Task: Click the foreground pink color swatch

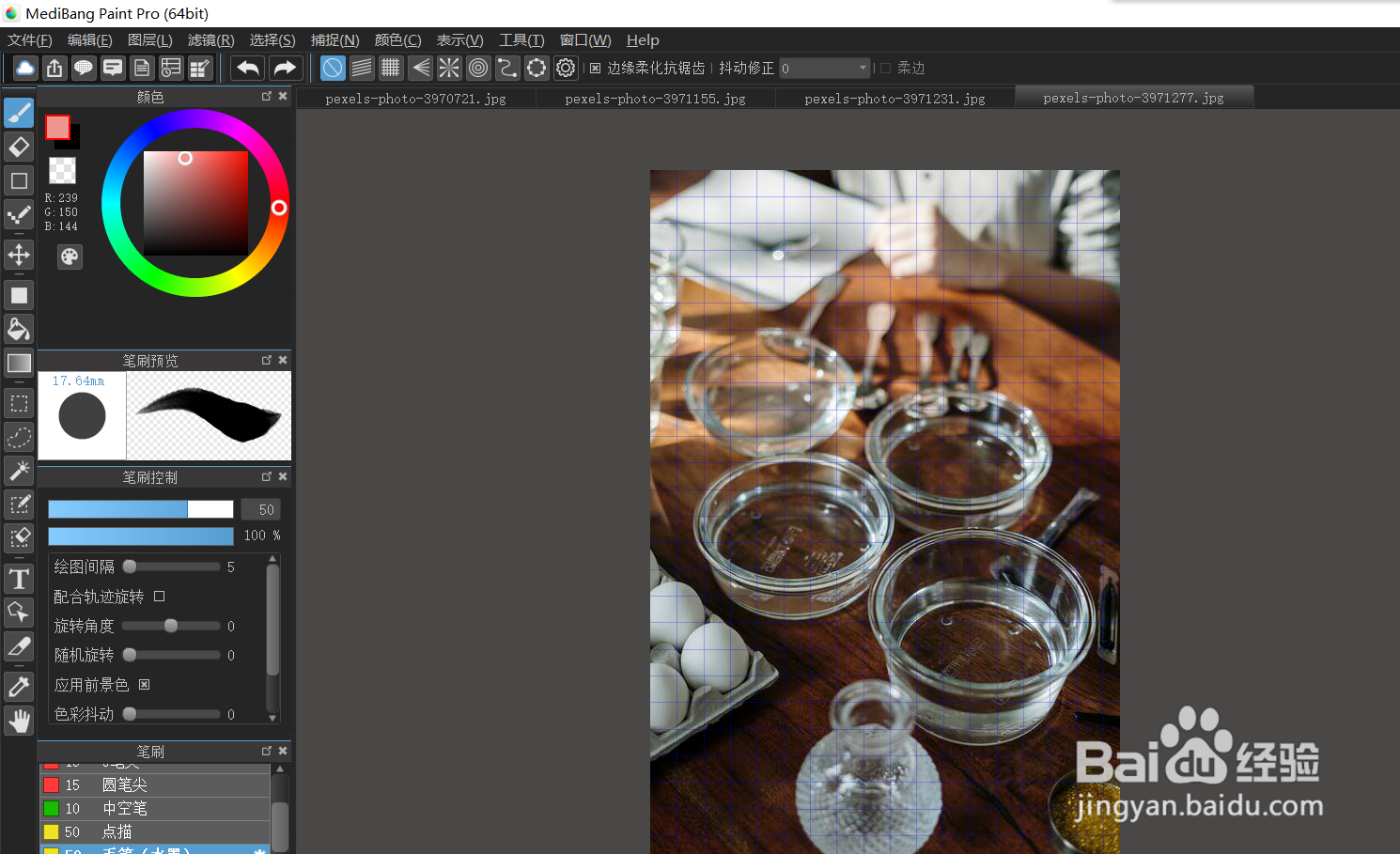Action: point(57,128)
